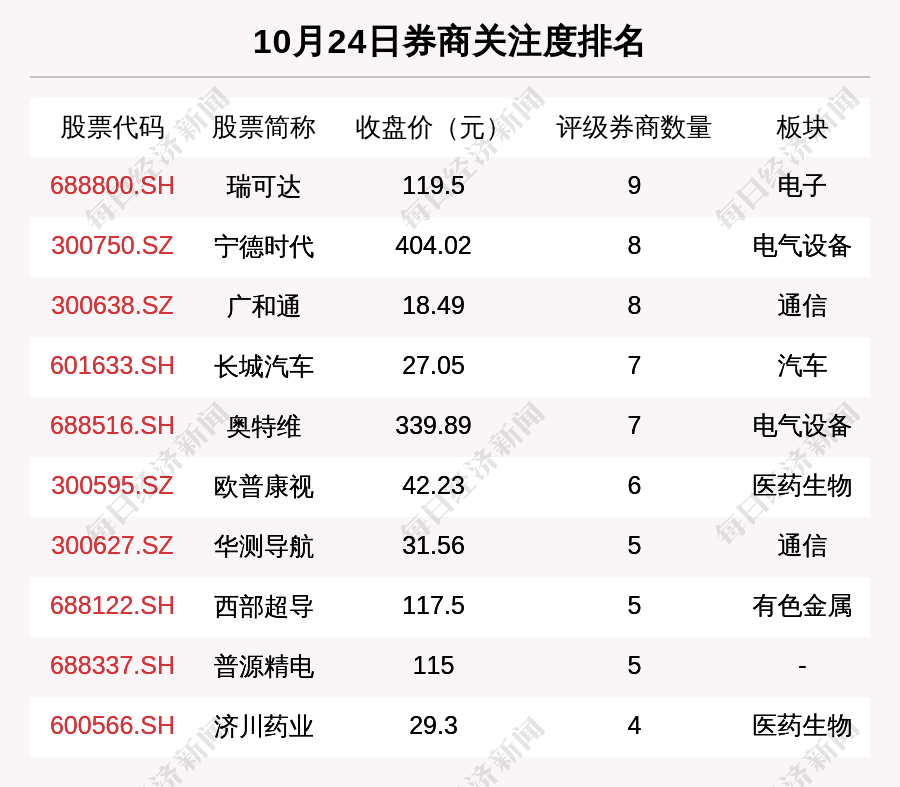Select the 股票简称 column header
This screenshot has height=787, width=900.
[x=263, y=127]
